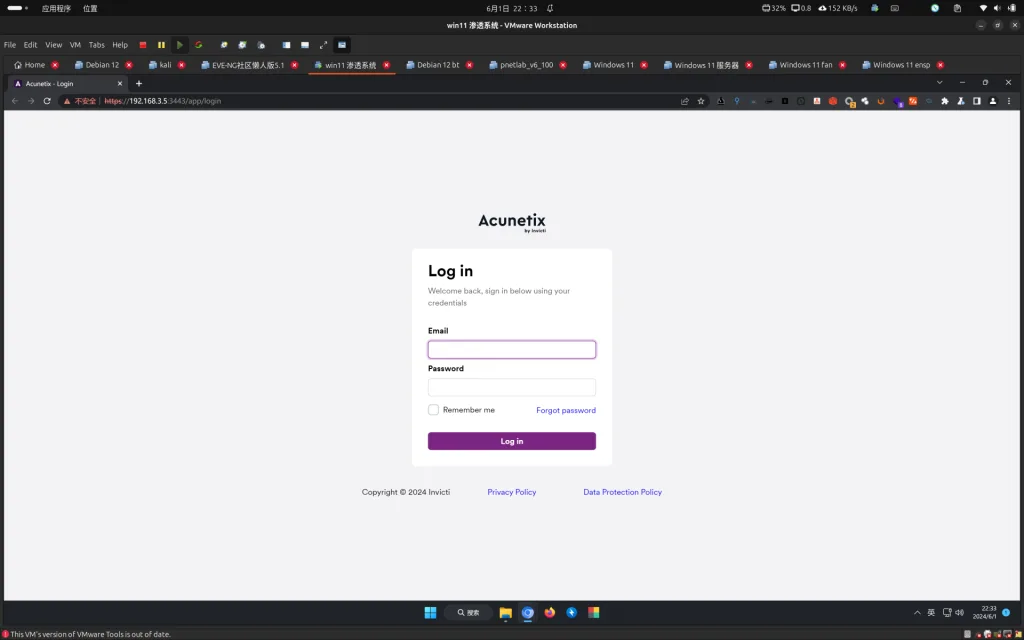Click the Password input field
This screenshot has width=1024, height=640.
[511, 387]
